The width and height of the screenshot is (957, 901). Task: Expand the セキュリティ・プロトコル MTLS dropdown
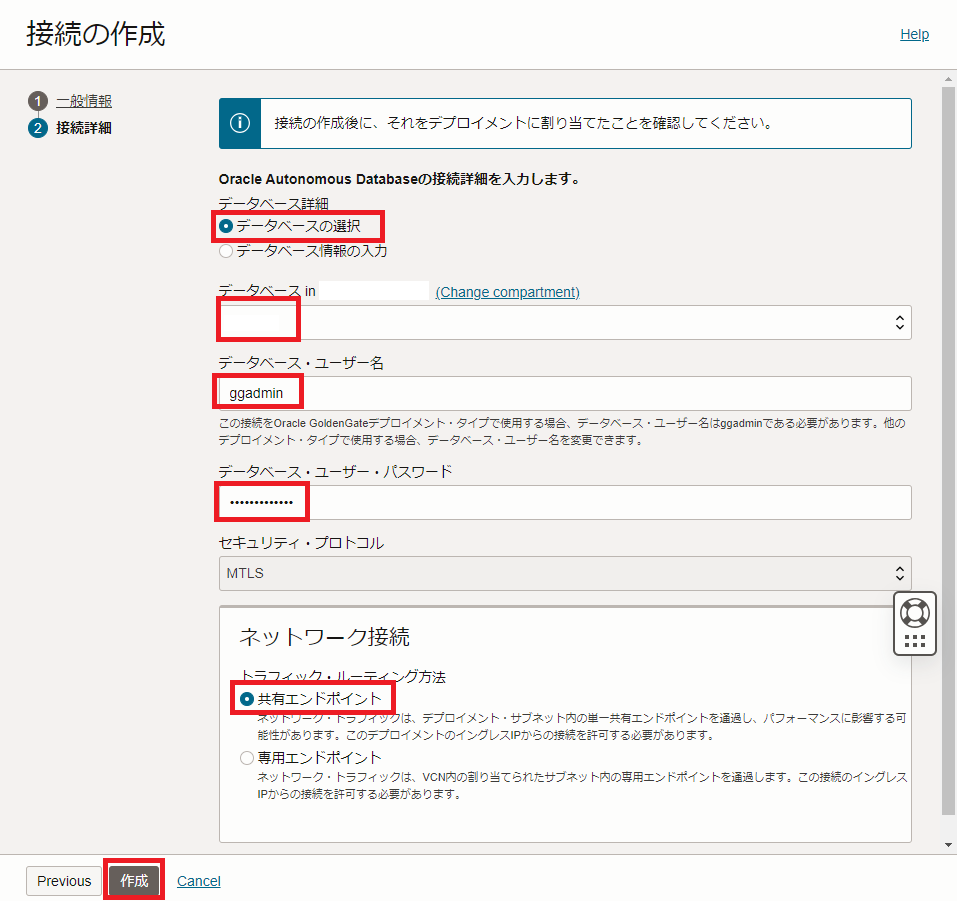point(565,573)
